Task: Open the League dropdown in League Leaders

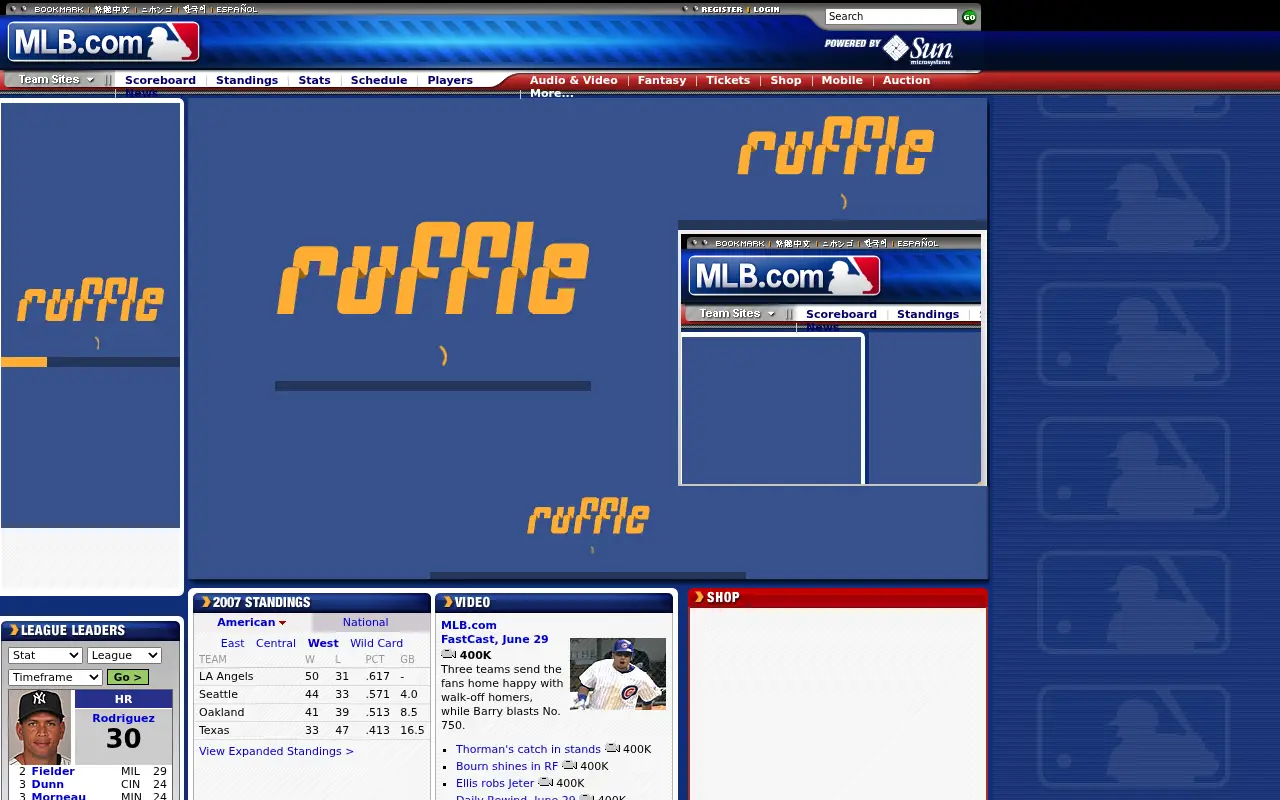Action: (124, 655)
